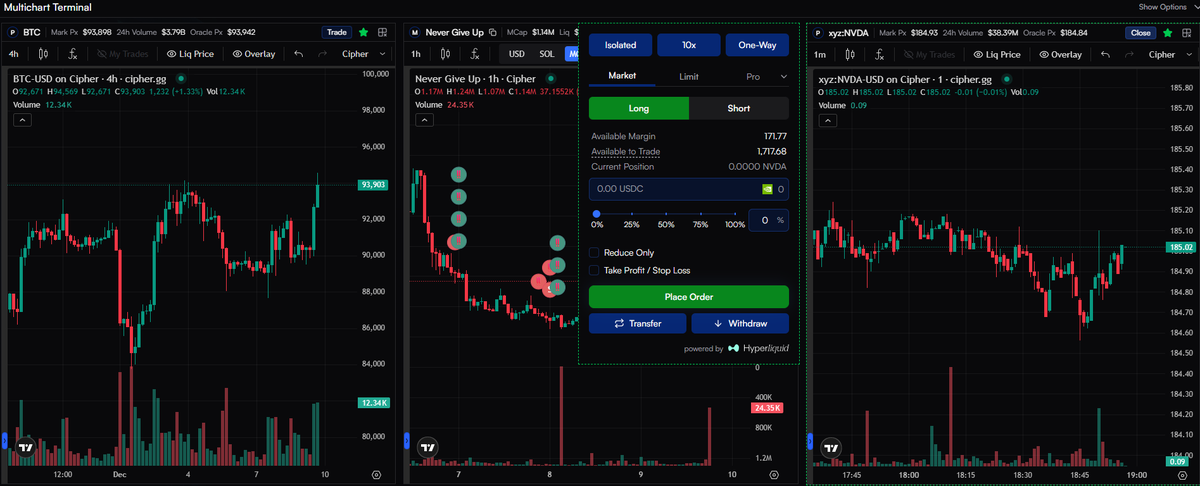Toggle Liq Price in NVDA chart

996,54
